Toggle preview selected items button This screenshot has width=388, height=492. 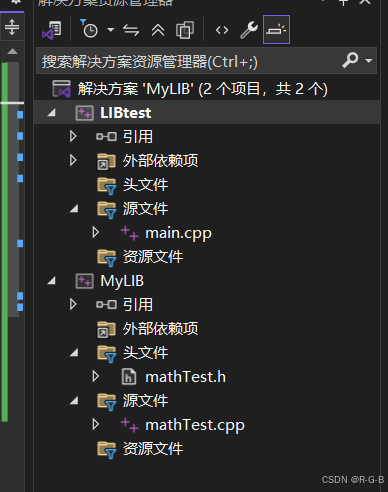coord(276,29)
